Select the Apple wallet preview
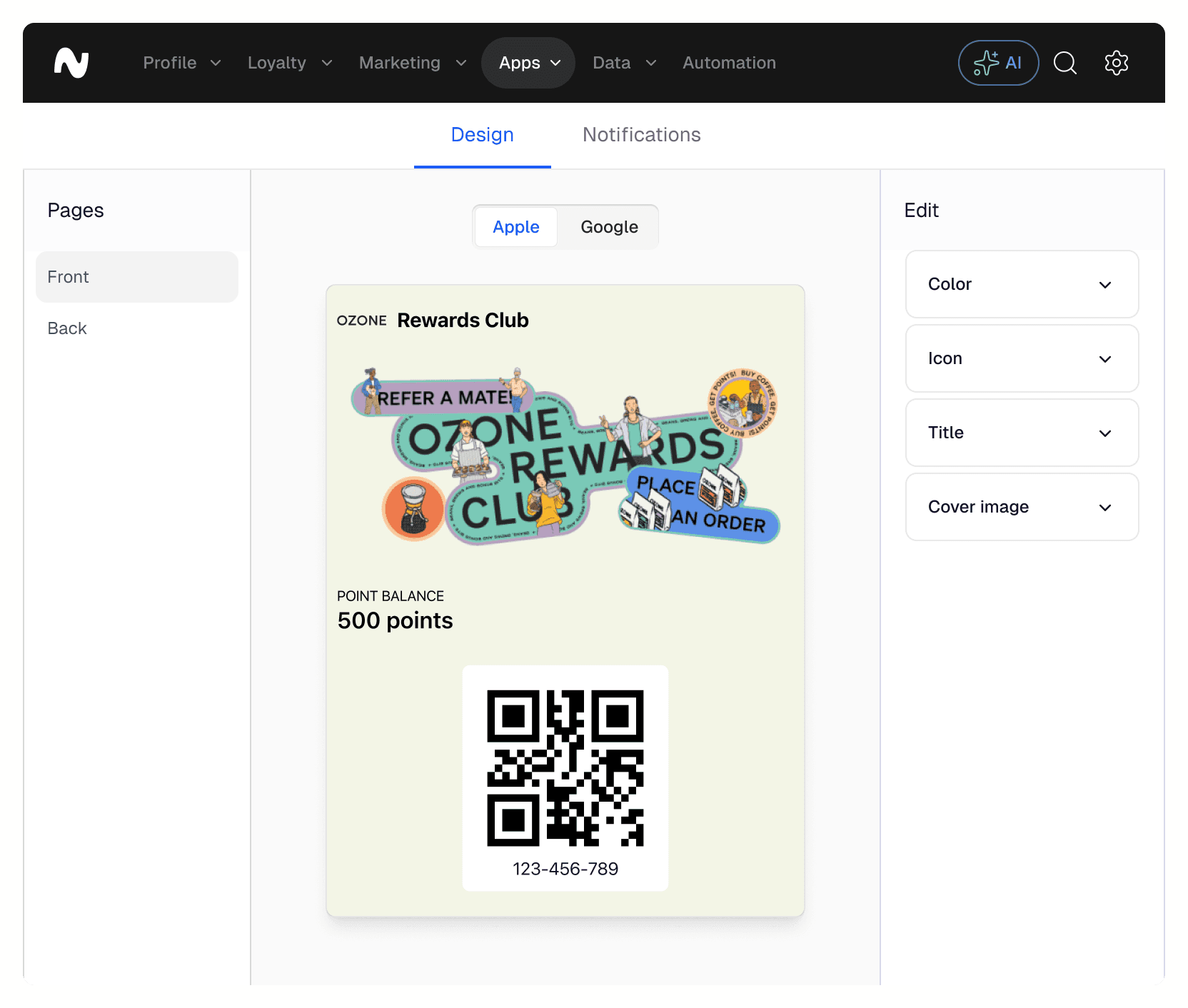This screenshot has height=1008, width=1188. click(x=516, y=227)
